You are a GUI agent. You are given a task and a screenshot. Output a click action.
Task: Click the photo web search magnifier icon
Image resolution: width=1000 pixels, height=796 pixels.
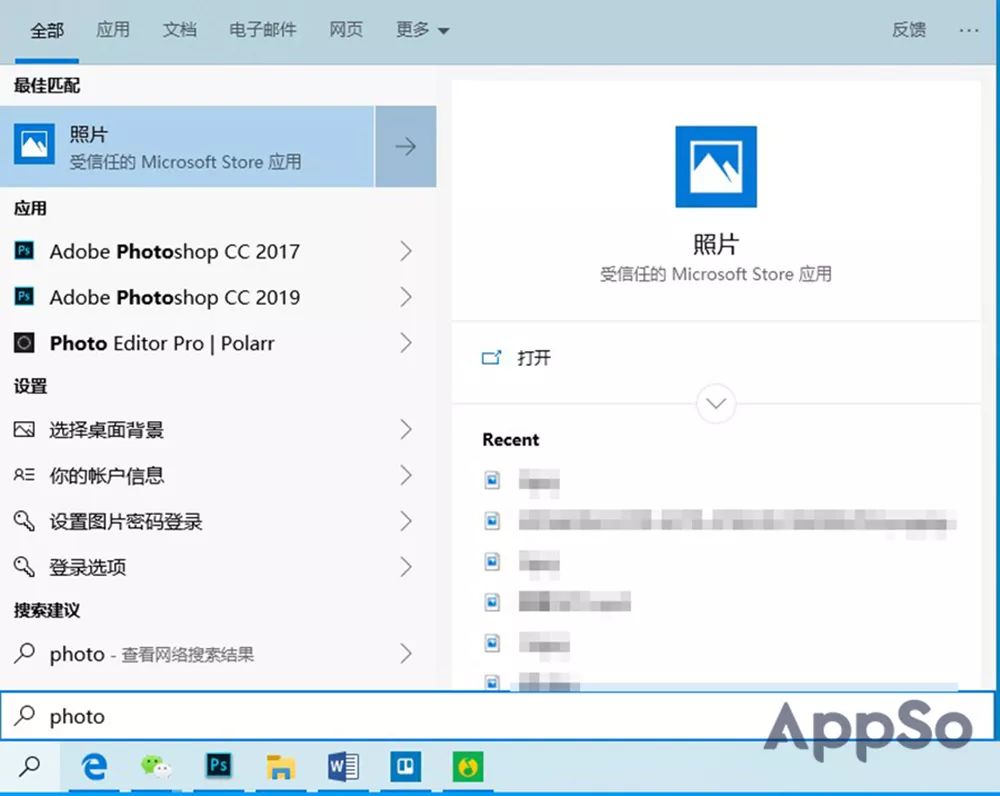(24, 652)
